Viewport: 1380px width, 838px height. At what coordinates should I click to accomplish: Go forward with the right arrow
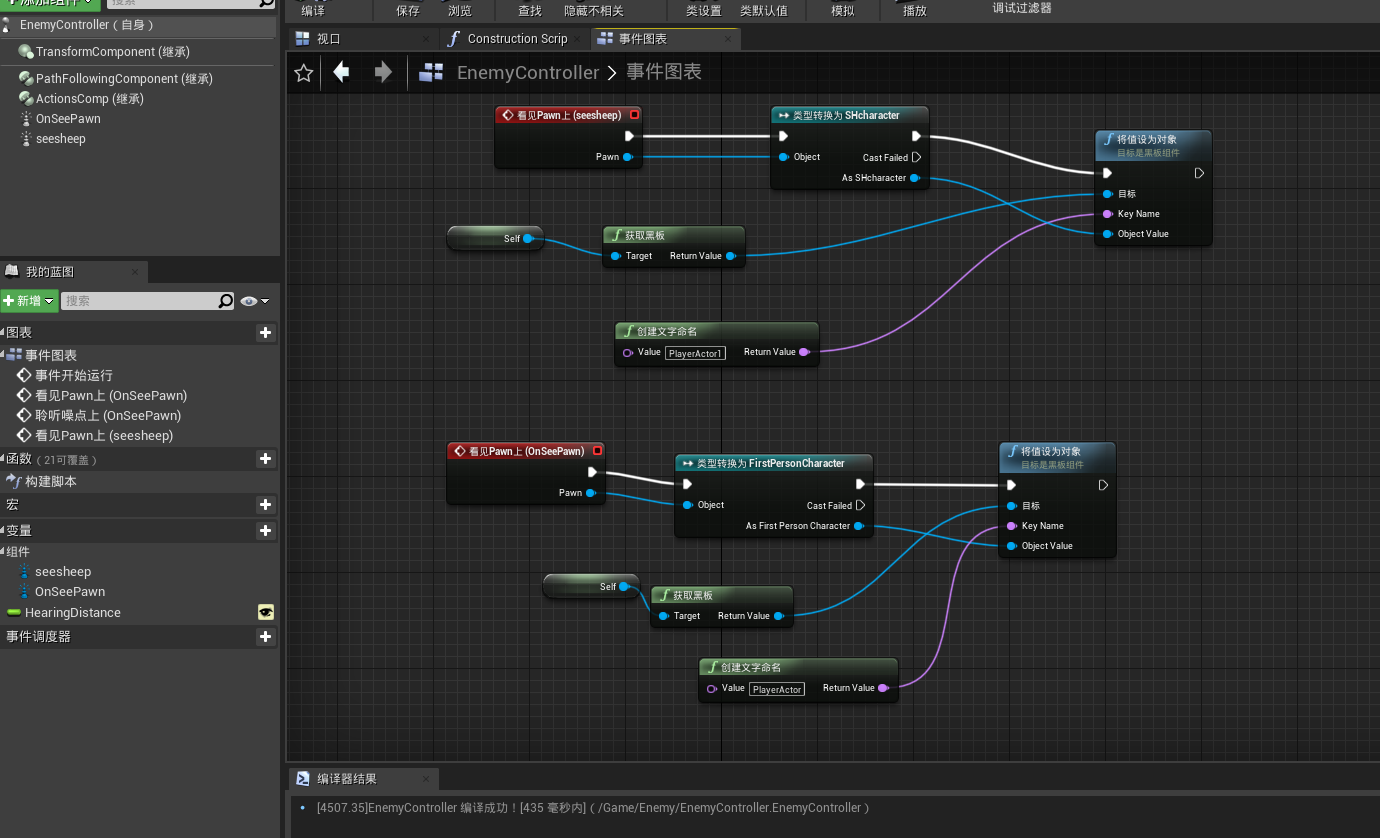tap(383, 72)
